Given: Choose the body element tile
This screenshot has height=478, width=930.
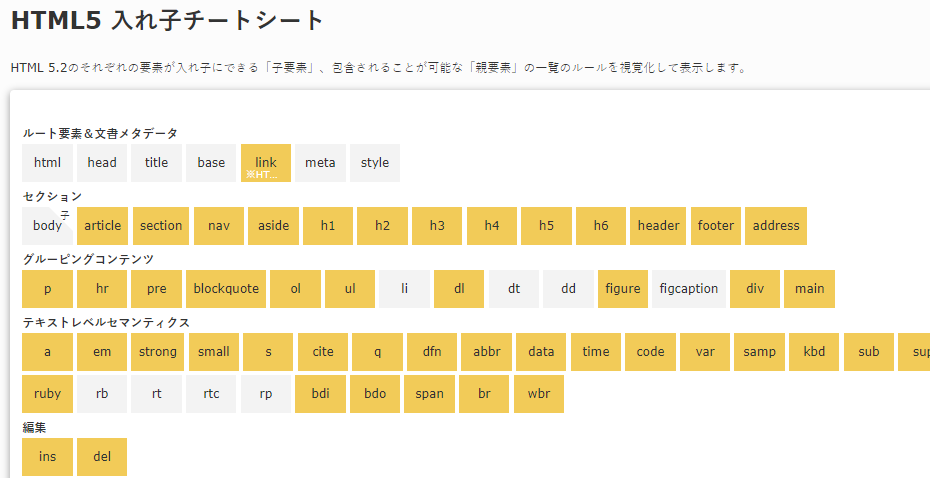Looking at the screenshot, I should click(x=47, y=225).
